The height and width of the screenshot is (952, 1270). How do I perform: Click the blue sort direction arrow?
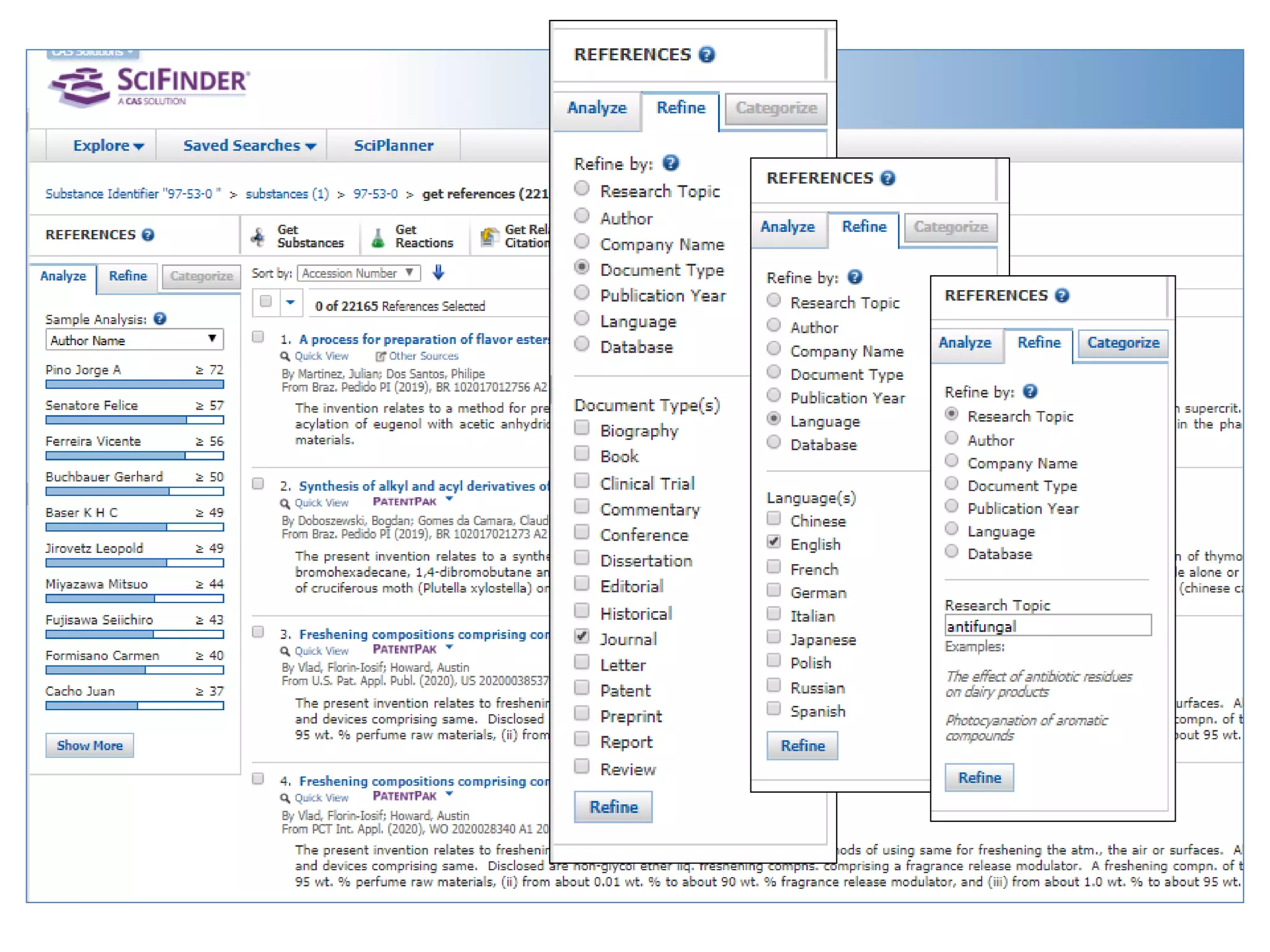click(x=438, y=272)
